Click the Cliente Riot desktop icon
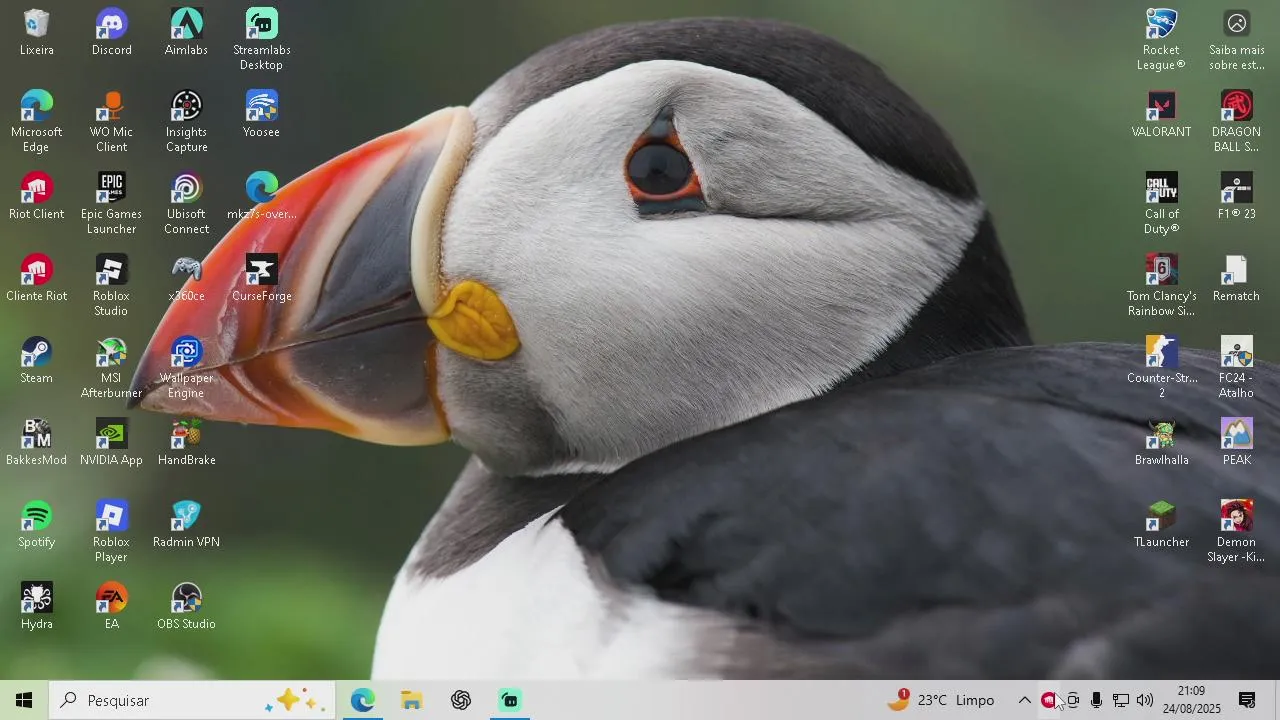This screenshot has height=720, width=1280. 36,278
